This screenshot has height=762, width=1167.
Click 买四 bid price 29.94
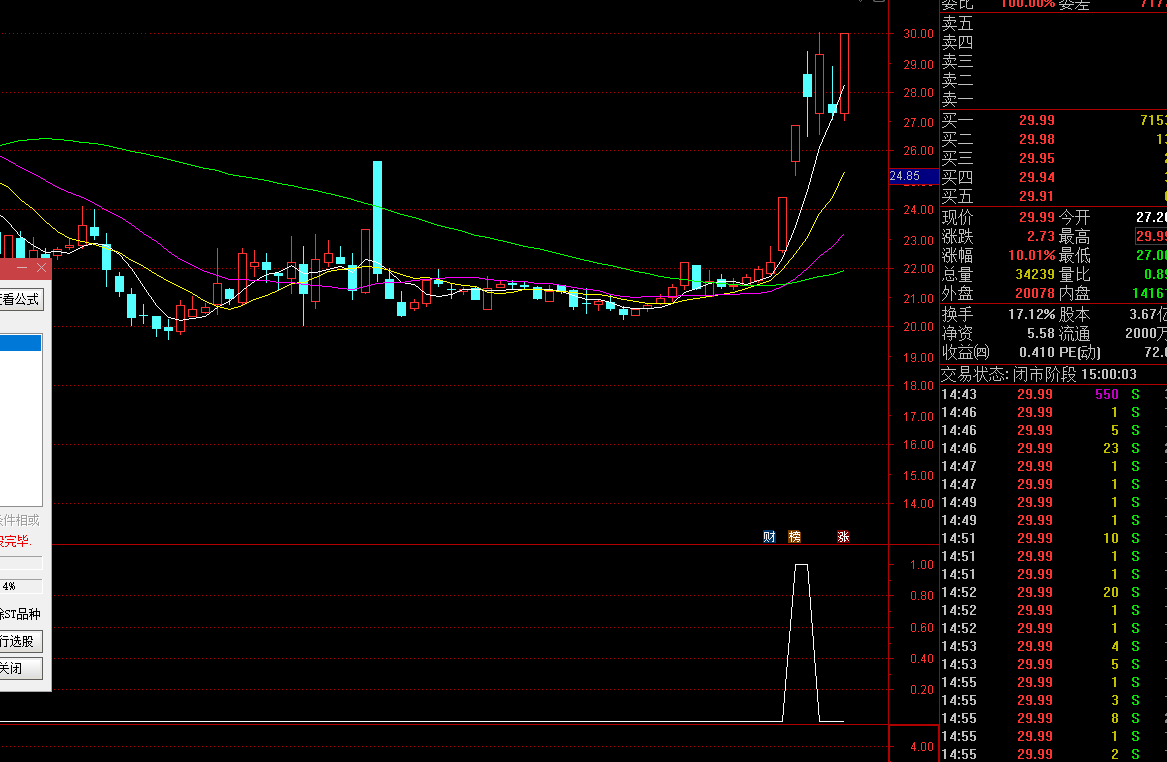pyautogui.click(x=1037, y=177)
